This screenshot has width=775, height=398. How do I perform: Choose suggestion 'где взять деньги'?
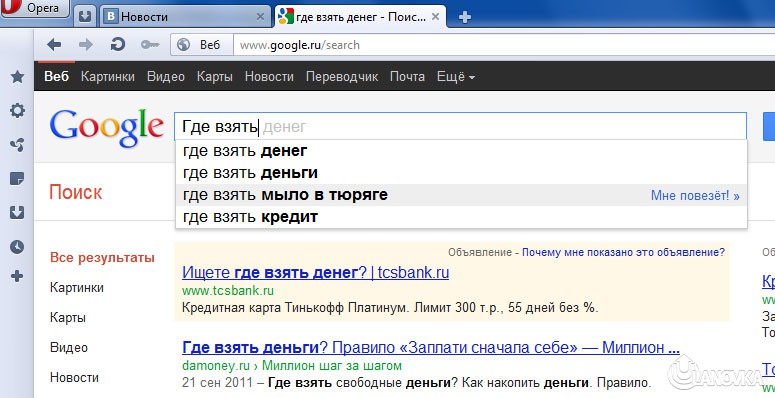461,173
